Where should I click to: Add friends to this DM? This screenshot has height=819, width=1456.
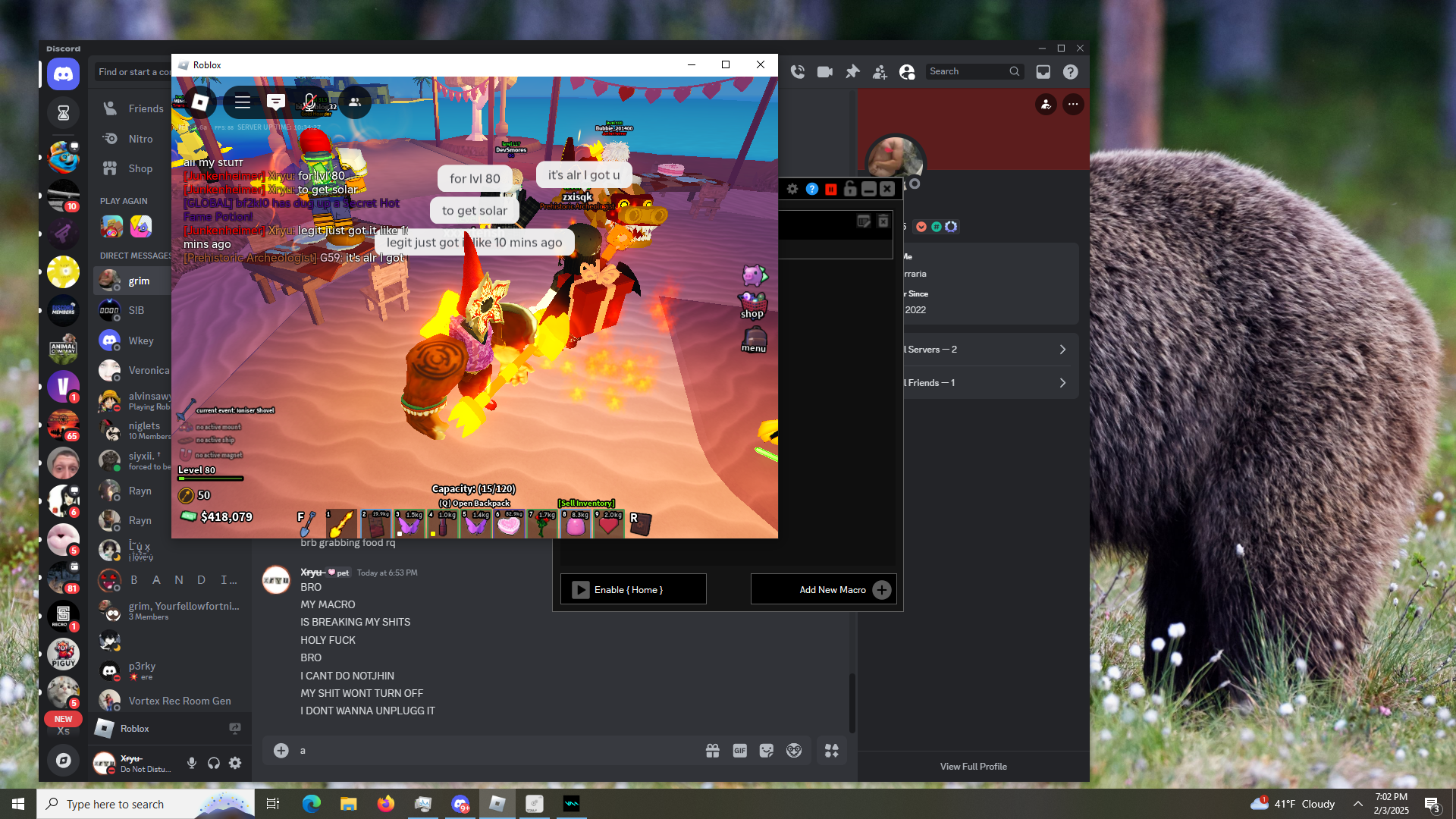click(880, 71)
